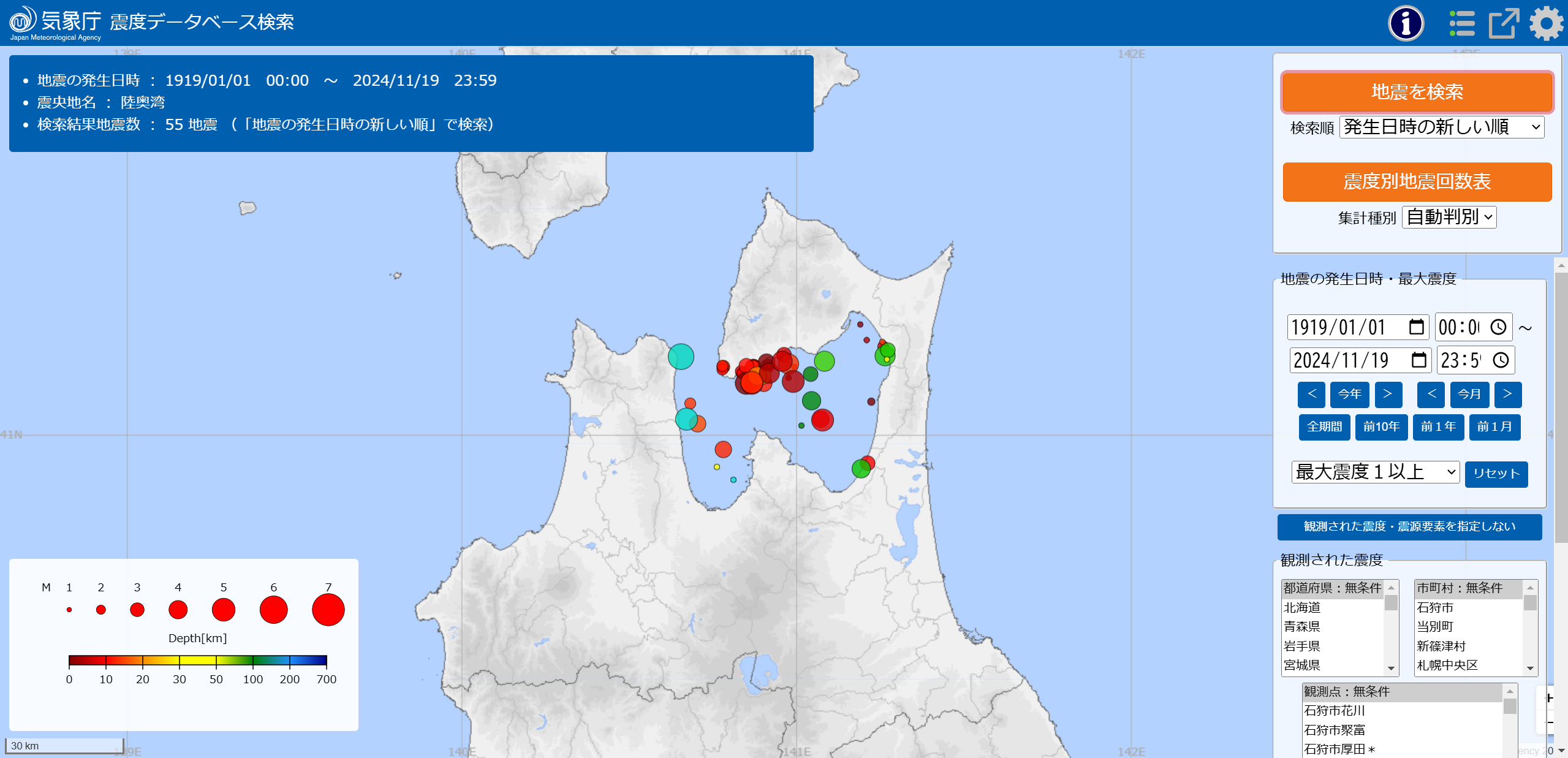Expand the 集計種別 自動判別 dropdown
This screenshot has width=1568, height=758.
click(1449, 217)
